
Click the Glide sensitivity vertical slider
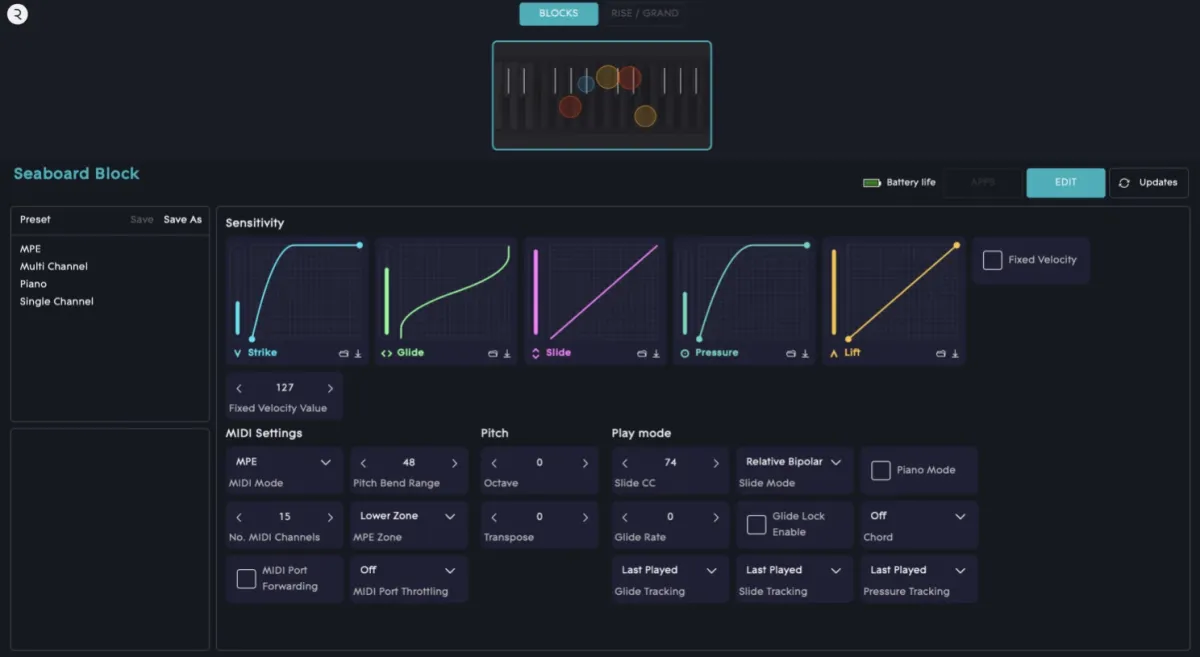[387, 301]
